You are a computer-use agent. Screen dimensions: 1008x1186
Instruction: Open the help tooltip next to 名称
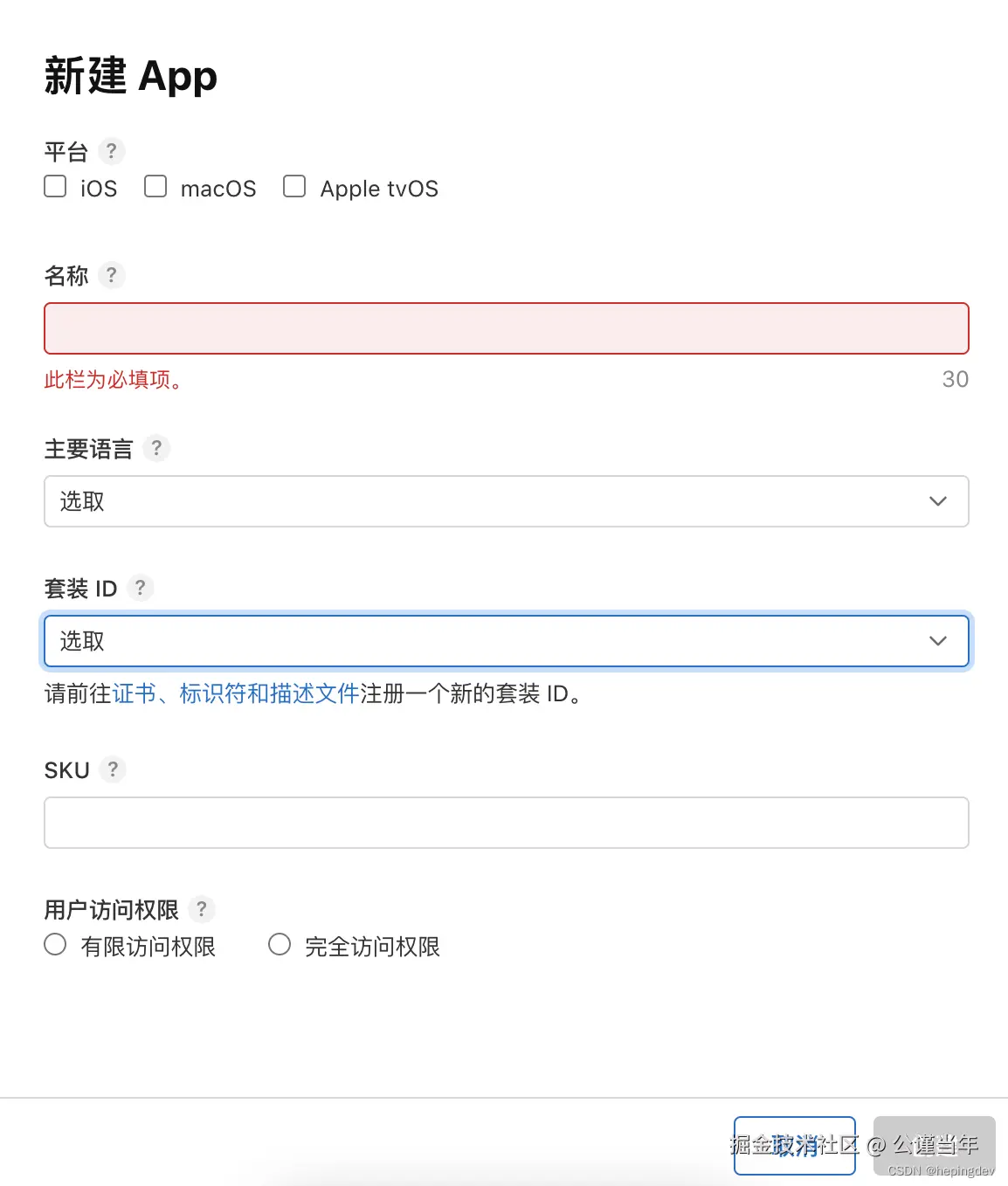click(x=111, y=275)
